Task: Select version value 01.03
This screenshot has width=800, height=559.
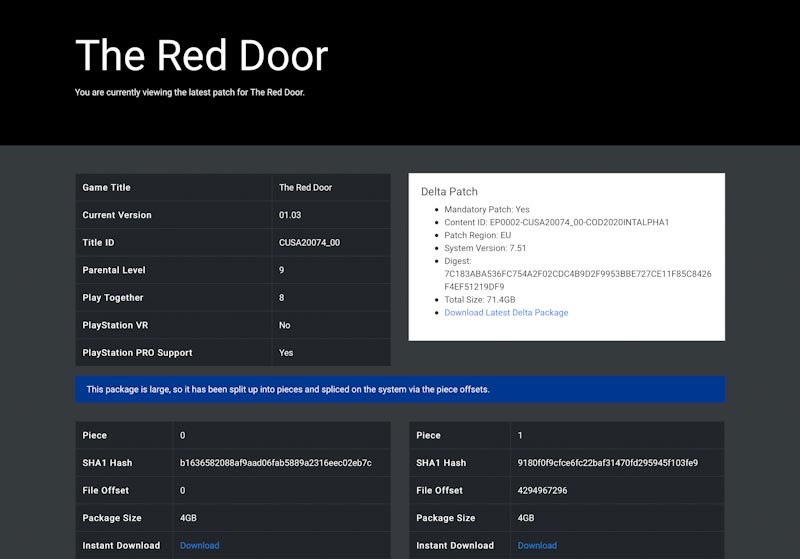Action: click(290, 215)
